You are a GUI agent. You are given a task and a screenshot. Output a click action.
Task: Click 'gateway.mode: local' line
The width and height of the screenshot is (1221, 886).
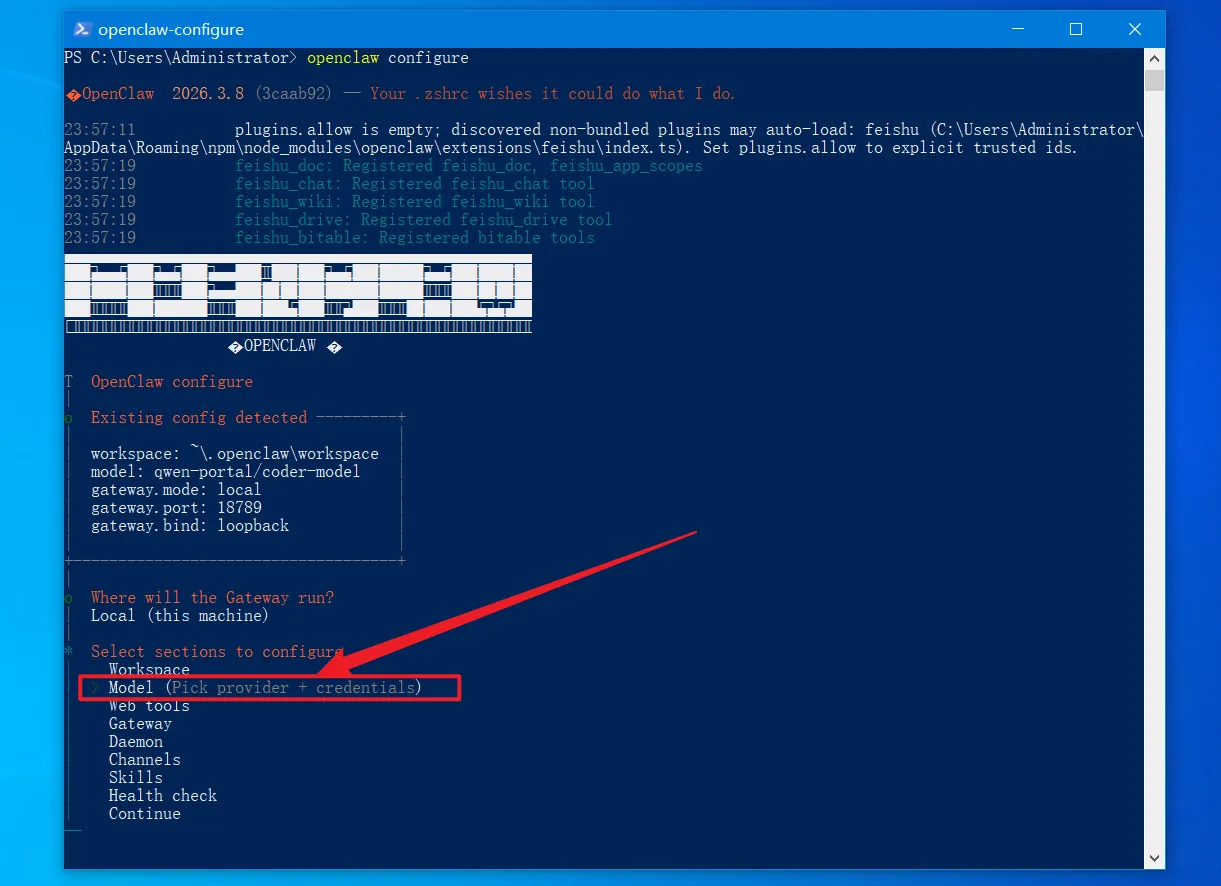tap(176, 489)
